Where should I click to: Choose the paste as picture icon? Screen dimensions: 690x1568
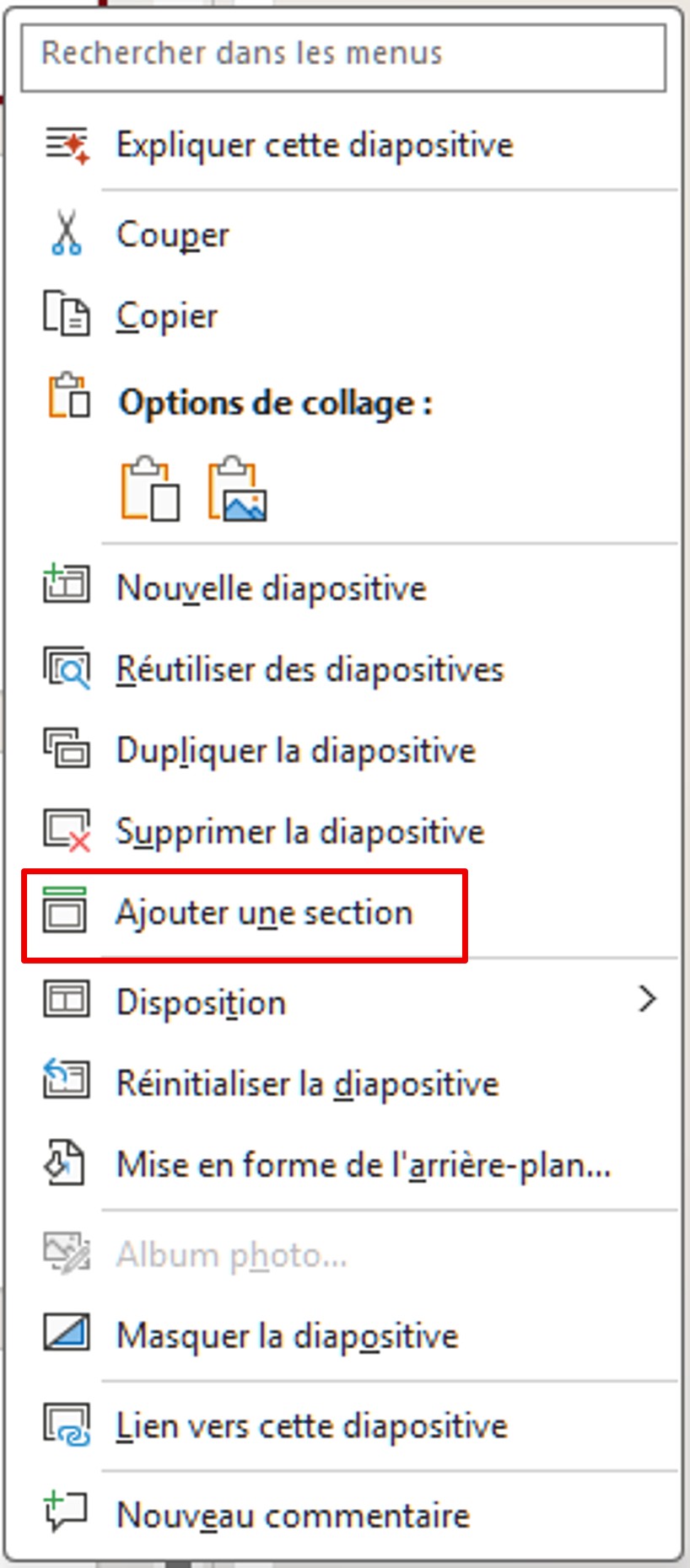(x=238, y=489)
